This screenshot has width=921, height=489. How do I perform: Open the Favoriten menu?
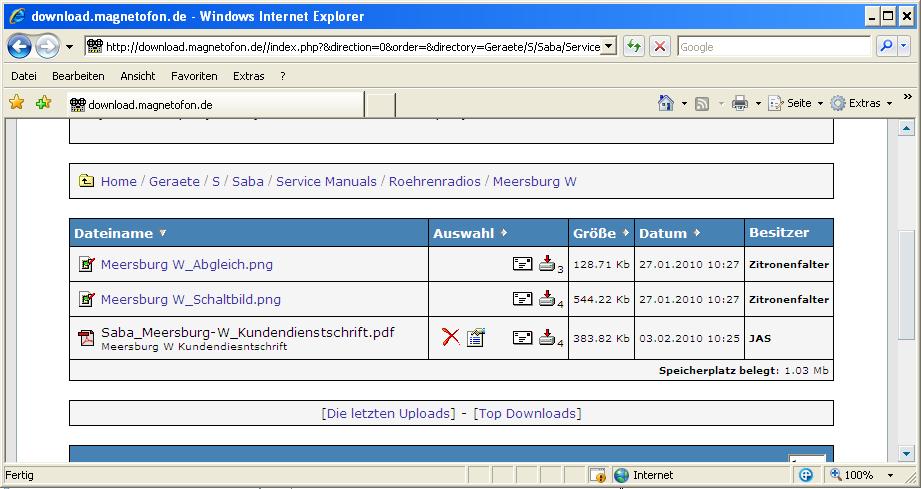(x=194, y=76)
